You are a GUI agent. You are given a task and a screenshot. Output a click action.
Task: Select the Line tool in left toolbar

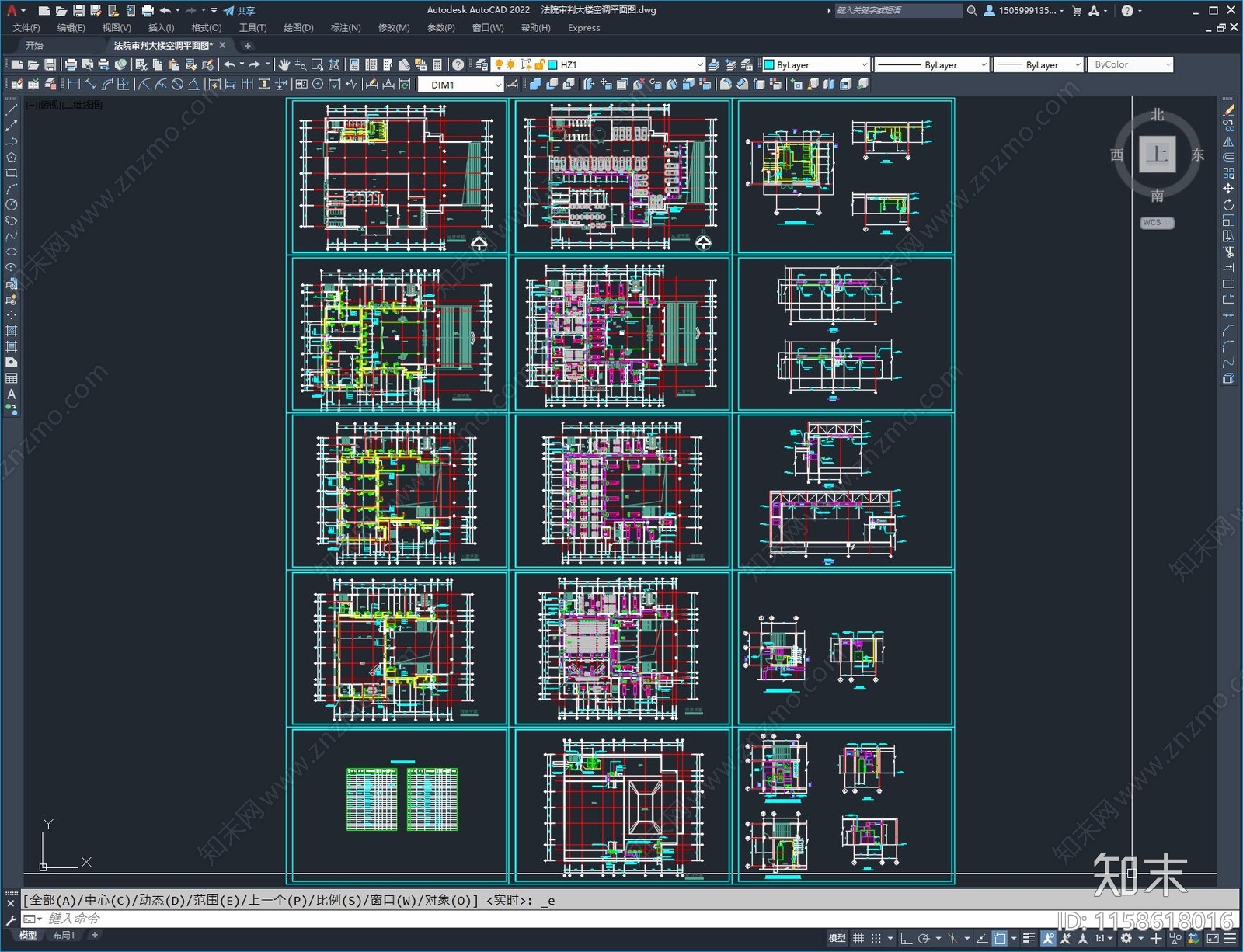click(x=11, y=110)
